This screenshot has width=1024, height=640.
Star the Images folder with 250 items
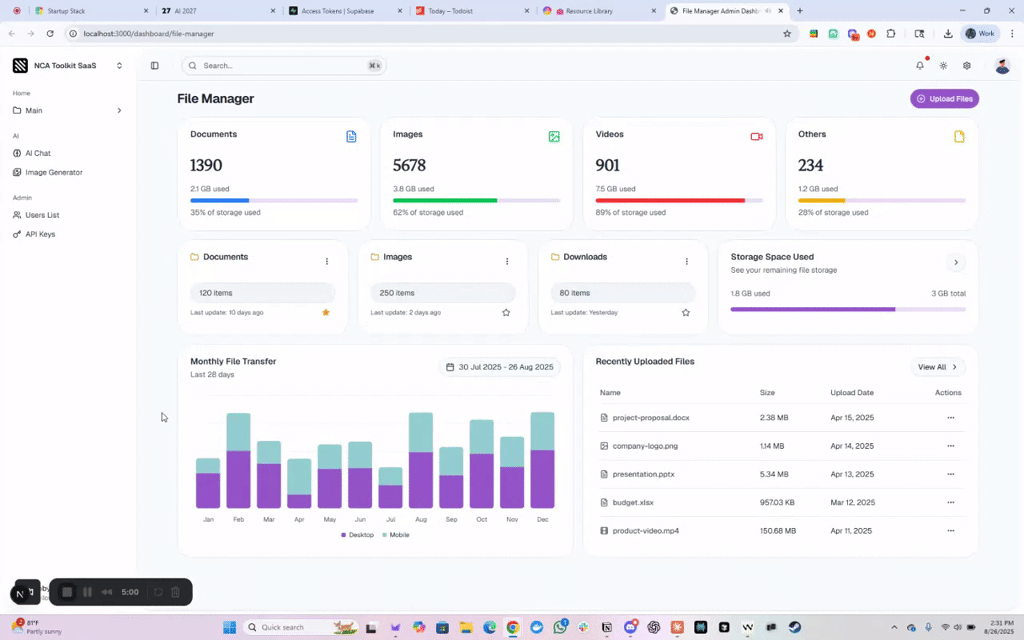(x=506, y=312)
